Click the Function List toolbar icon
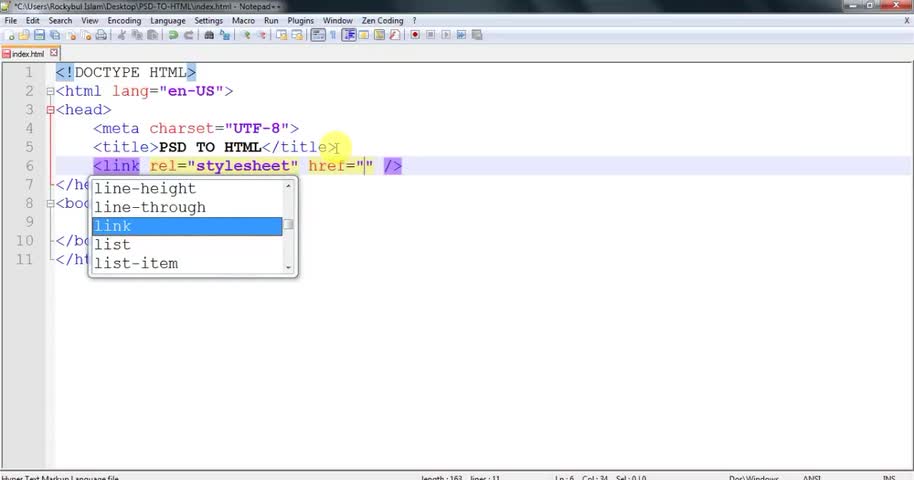Image resolution: width=914 pixels, height=480 pixels. (x=395, y=35)
